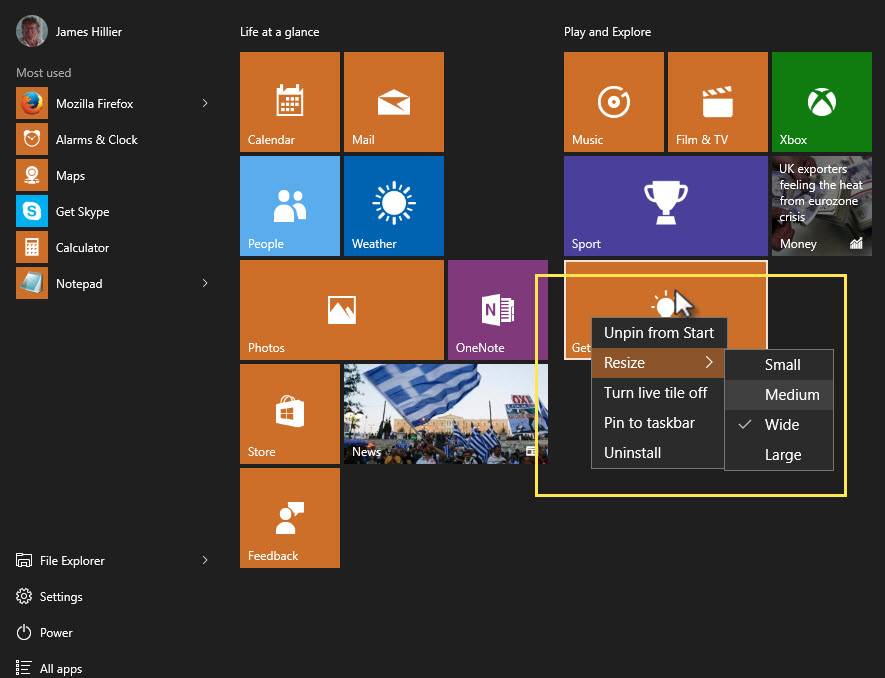The height and width of the screenshot is (678, 885).
Task: Open the Film & TV tile
Action: (717, 102)
